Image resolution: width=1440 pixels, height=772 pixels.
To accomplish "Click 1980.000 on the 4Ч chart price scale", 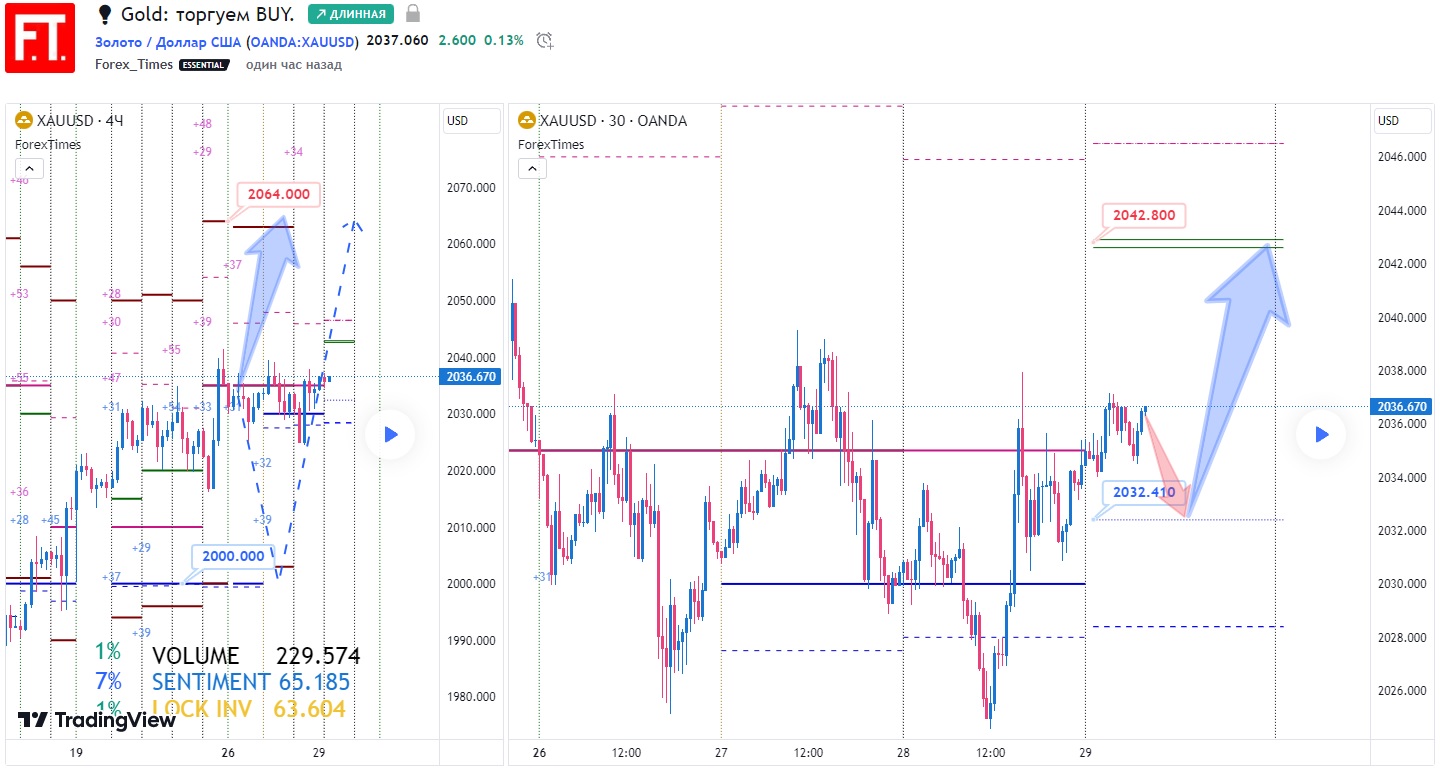I will pos(471,697).
